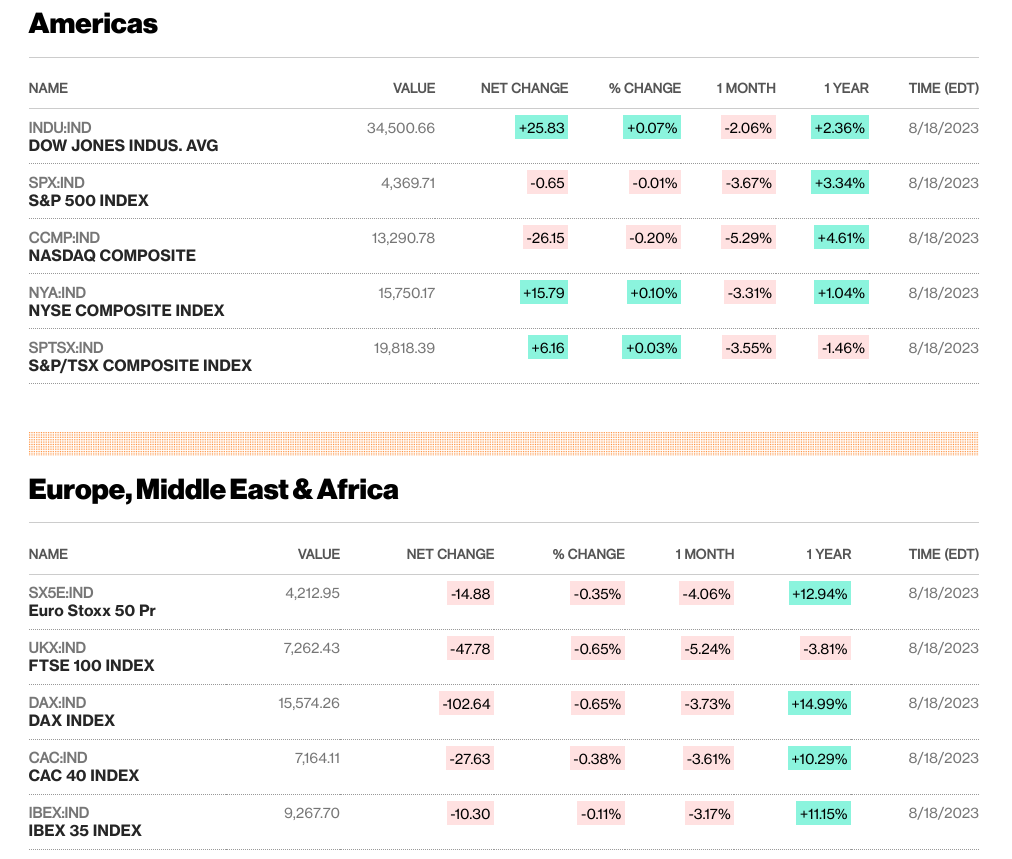The image size is (1012, 859).
Task: Click the NYA:IND ticker symbol
Action: [x=57, y=292]
